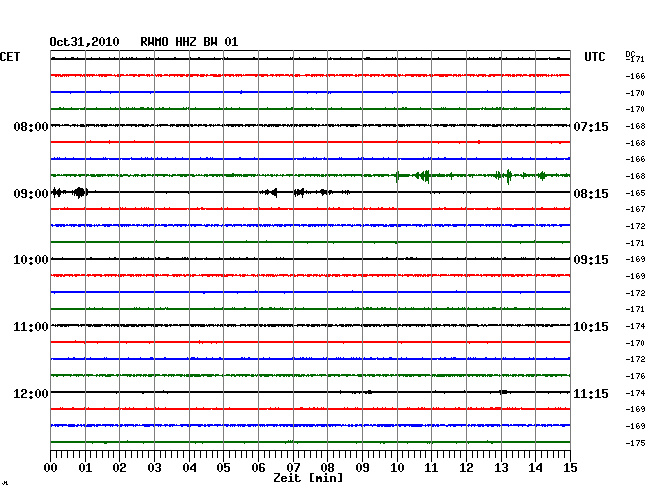
Task: Select the 10:00 CET time label
Action: (31, 260)
